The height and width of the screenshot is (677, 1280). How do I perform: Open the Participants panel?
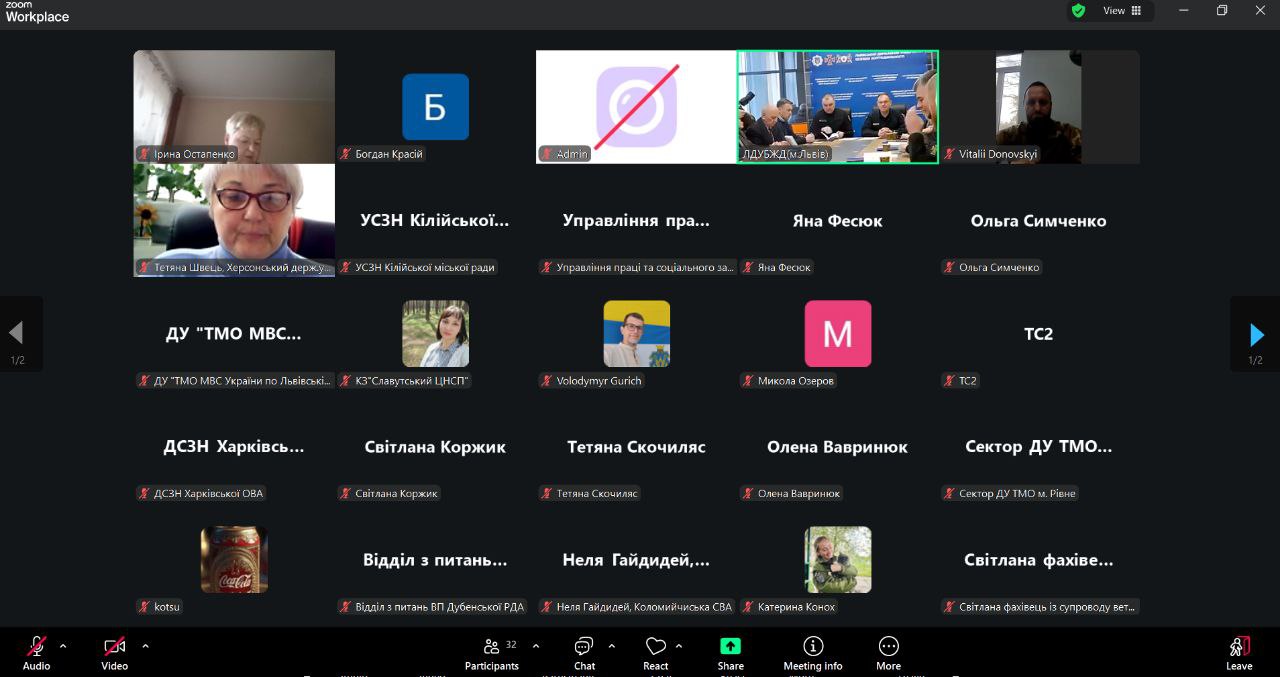point(491,646)
